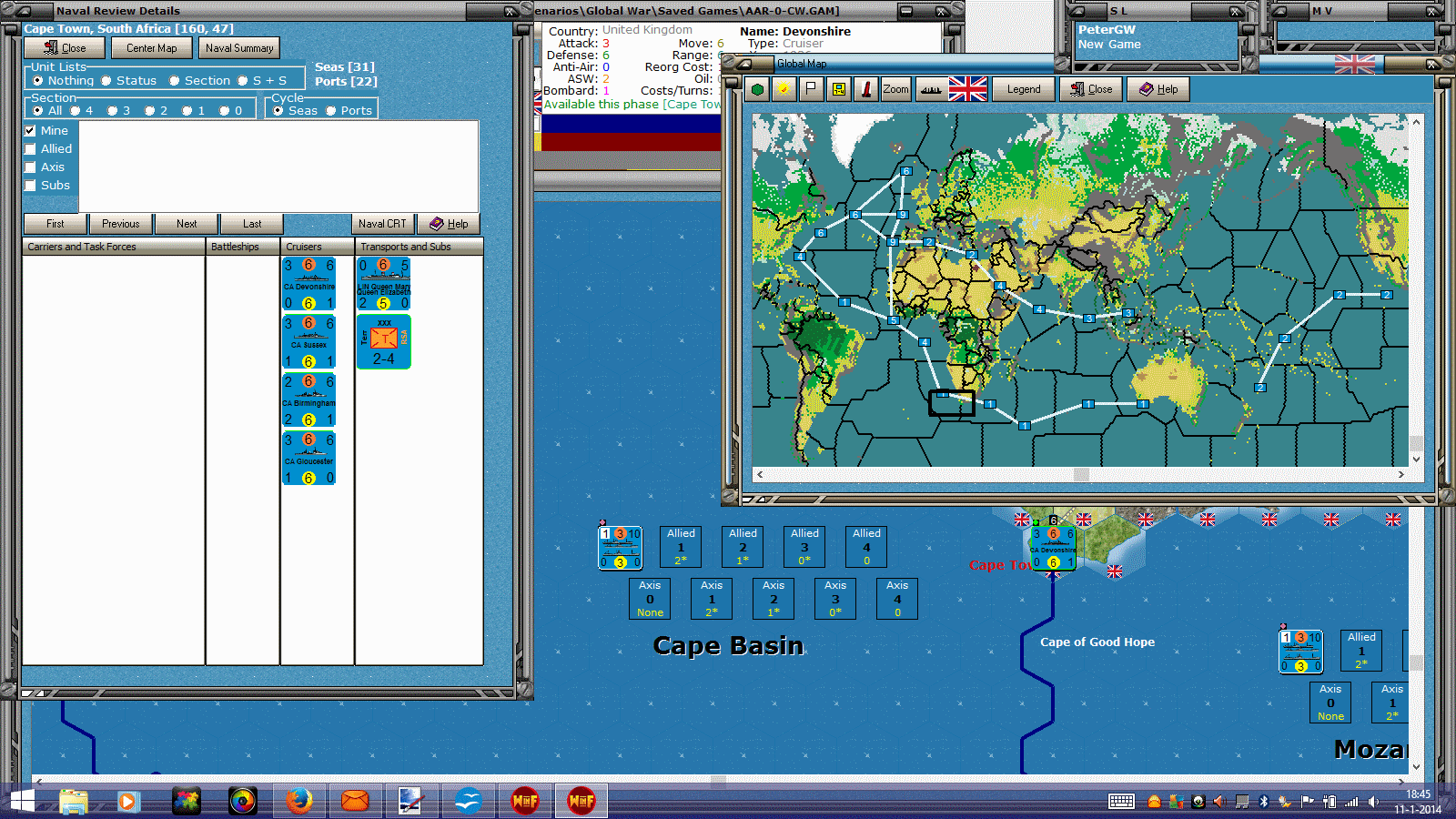Image resolution: width=1456 pixels, height=819 pixels.
Task: Click the weather sun icon in Global Map toolbar
Action: pyautogui.click(x=784, y=89)
